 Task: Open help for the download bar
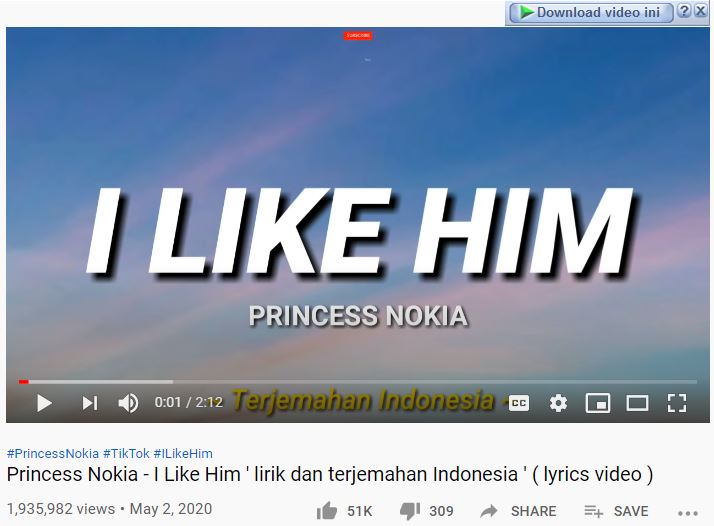coord(683,11)
